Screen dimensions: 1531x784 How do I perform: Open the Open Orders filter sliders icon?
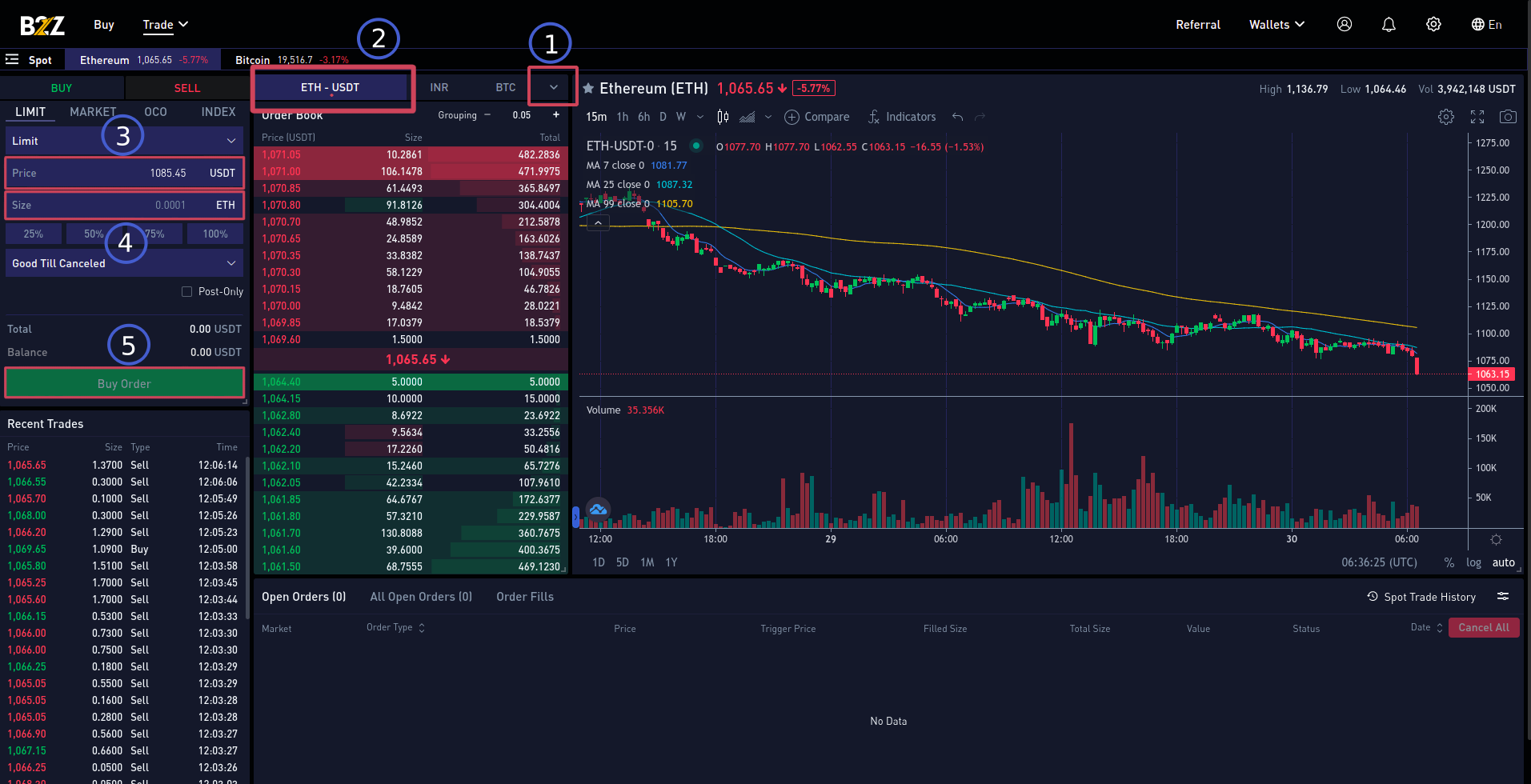coord(1503,596)
